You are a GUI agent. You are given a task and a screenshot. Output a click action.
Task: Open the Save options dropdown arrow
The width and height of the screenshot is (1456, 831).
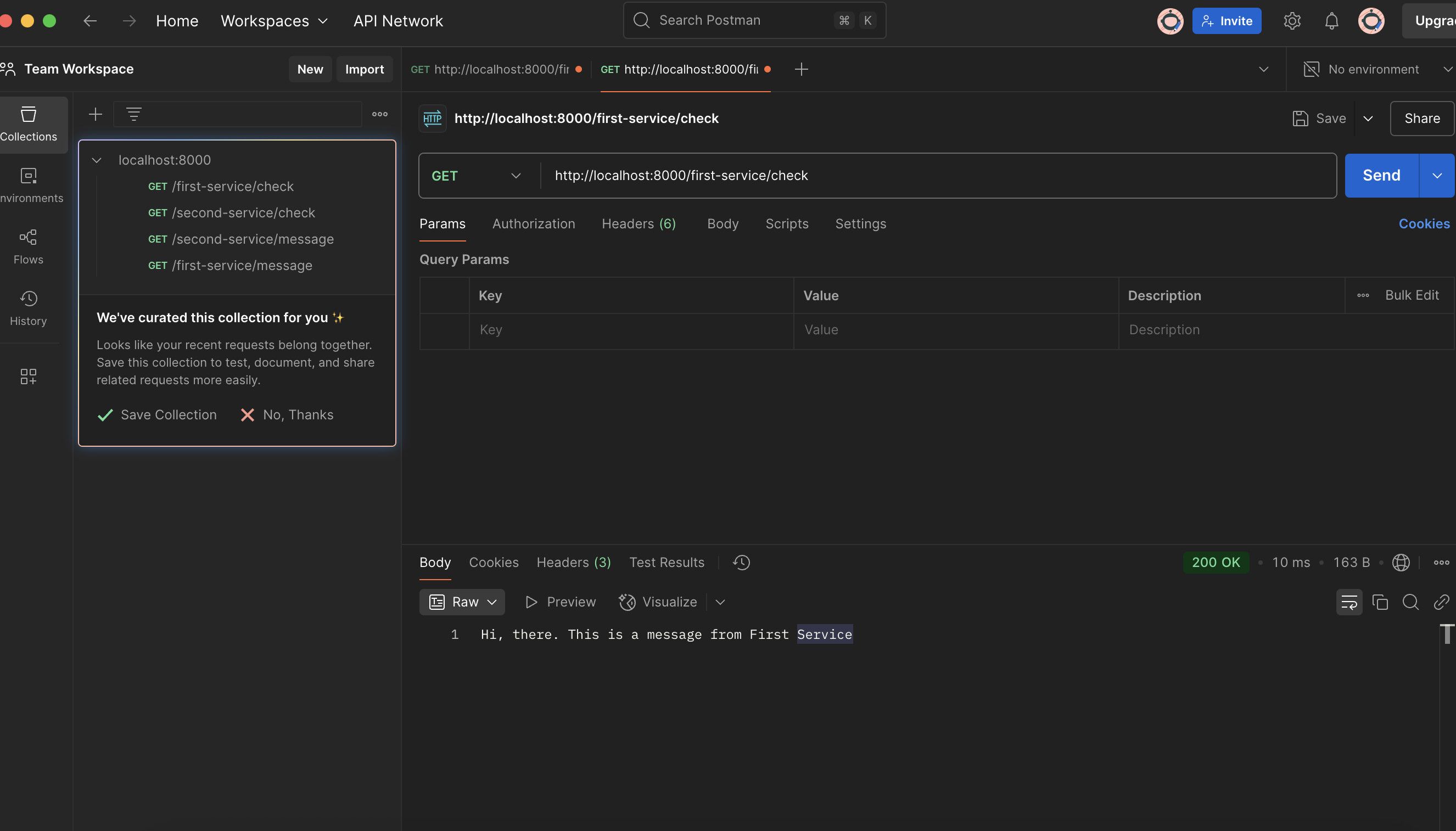tap(1368, 119)
